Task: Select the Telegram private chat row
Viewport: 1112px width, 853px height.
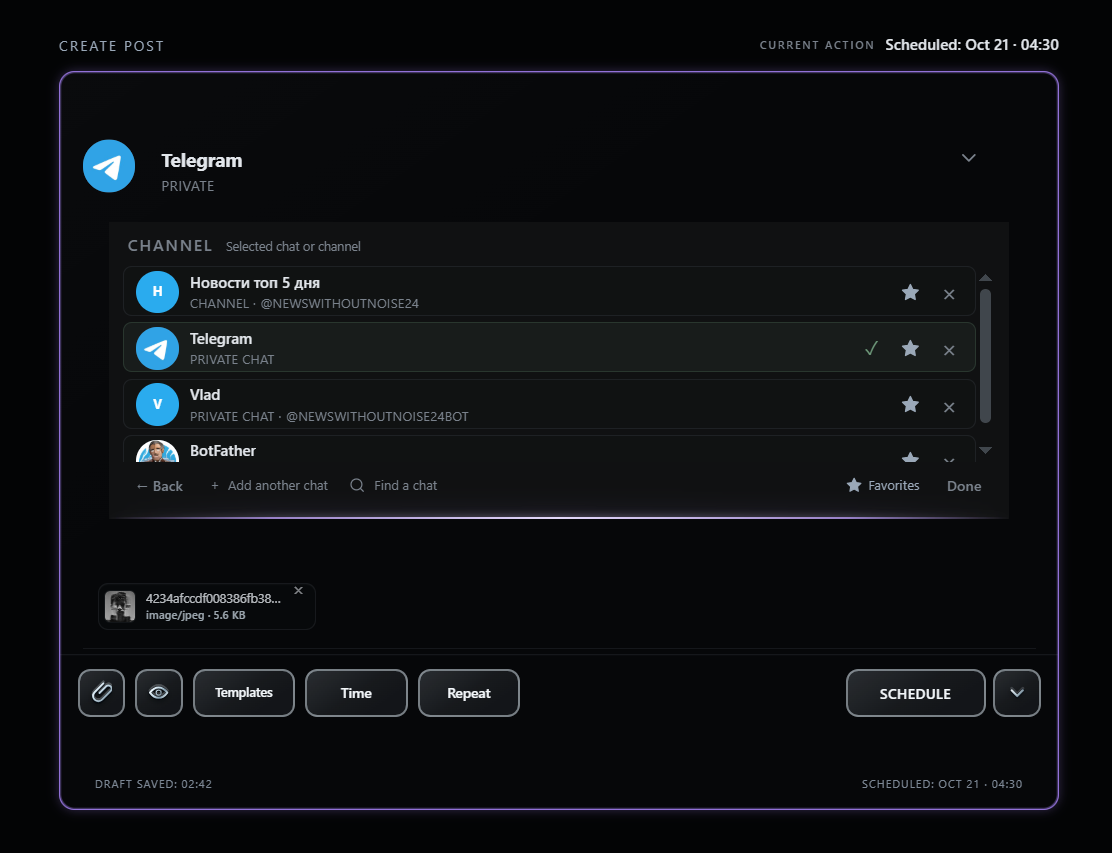Action: (x=549, y=347)
